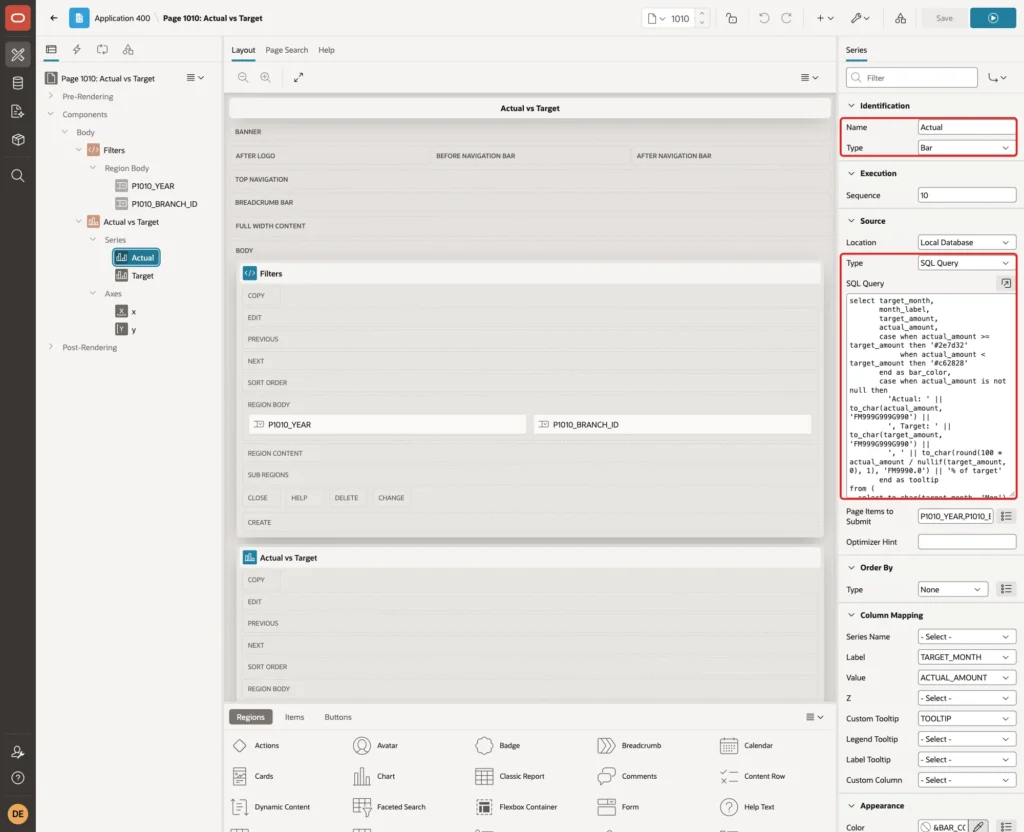Open SQL Workshop database icon
Viewport: 1024px width, 832px height.
click(x=18, y=83)
